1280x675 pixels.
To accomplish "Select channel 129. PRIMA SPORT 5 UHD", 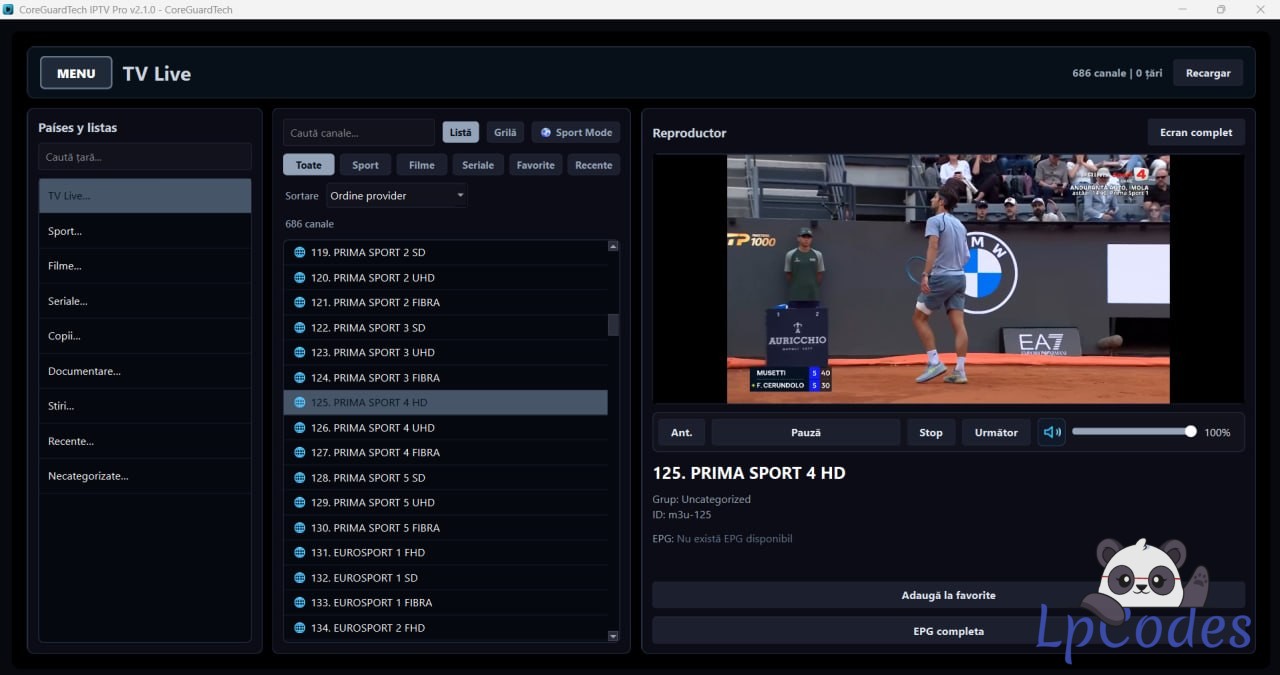I will pyautogui.click(x=446, y=502).
